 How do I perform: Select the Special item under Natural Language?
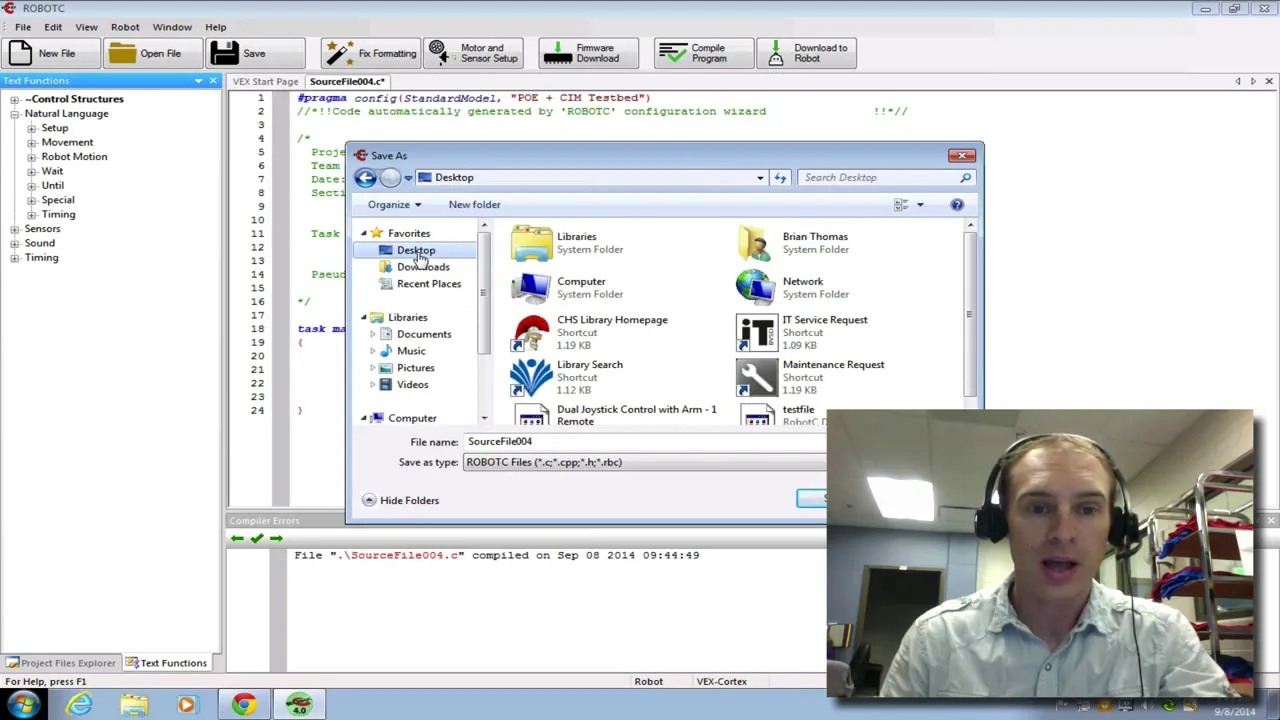point(58,200)
